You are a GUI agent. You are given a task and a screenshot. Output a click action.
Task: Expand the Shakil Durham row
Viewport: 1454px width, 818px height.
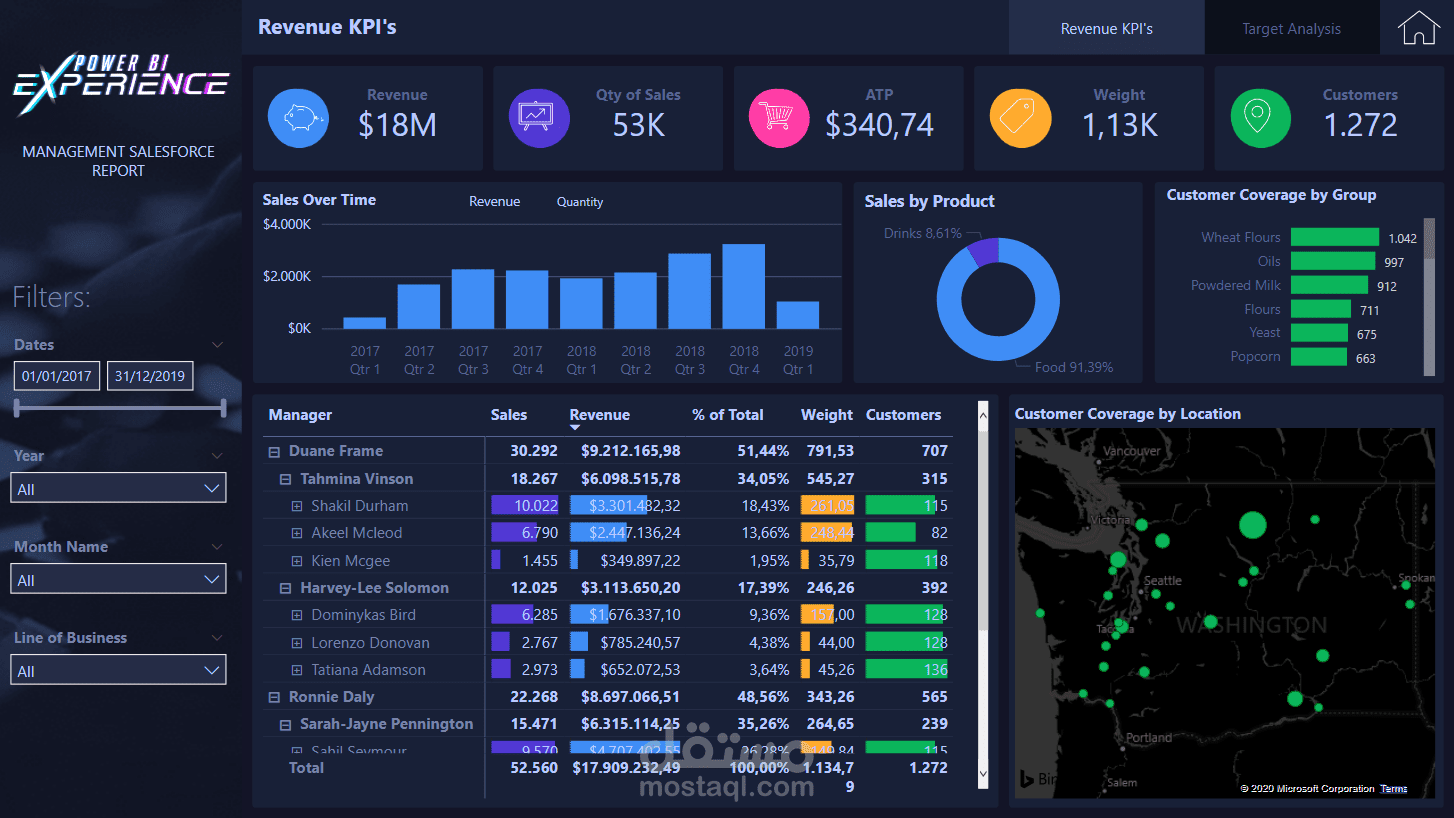pyautogui.click(x=296, y=506)
